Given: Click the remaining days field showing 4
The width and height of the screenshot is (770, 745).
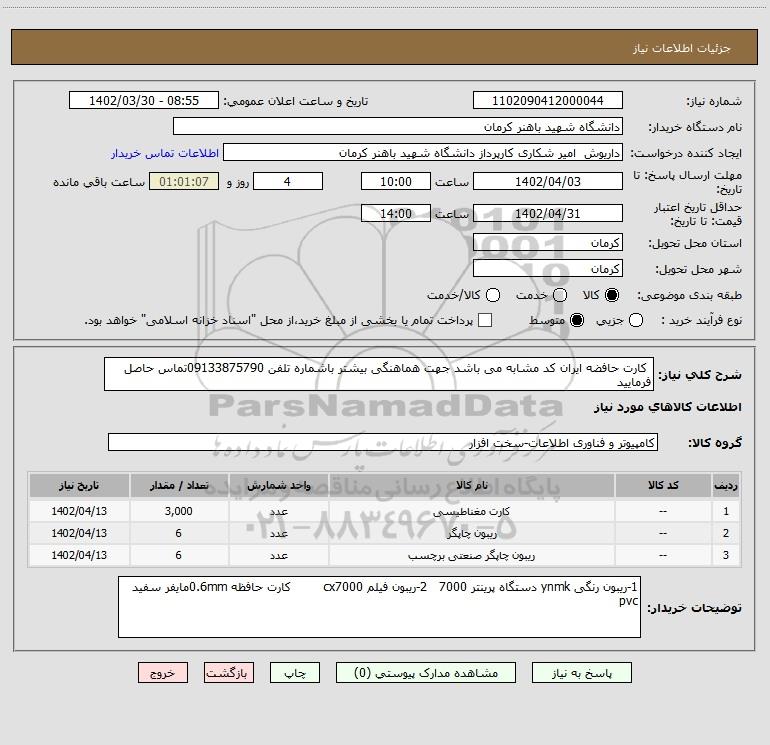Looking at the screenshot, I should pyautogui.click(x=288, y=182).
